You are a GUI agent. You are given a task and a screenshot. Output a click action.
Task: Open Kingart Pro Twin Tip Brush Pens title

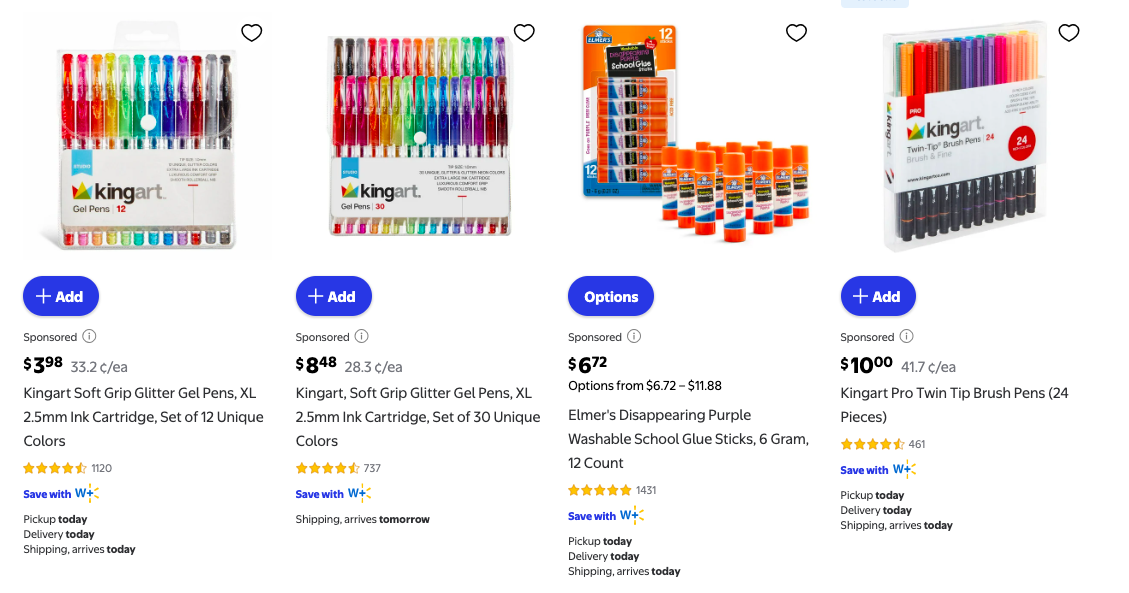(x=954, y=404)
